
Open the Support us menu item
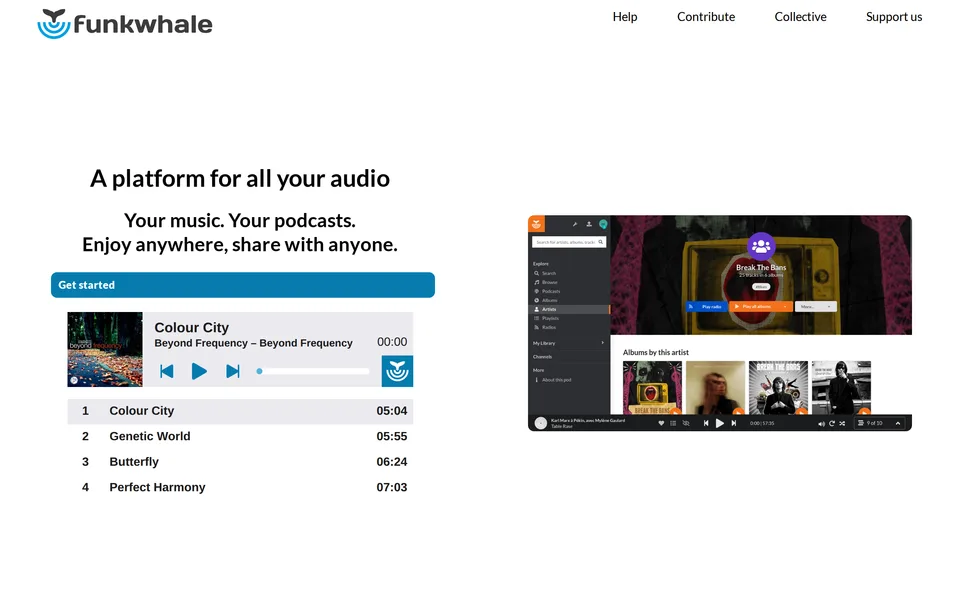[x=894, y=17]
